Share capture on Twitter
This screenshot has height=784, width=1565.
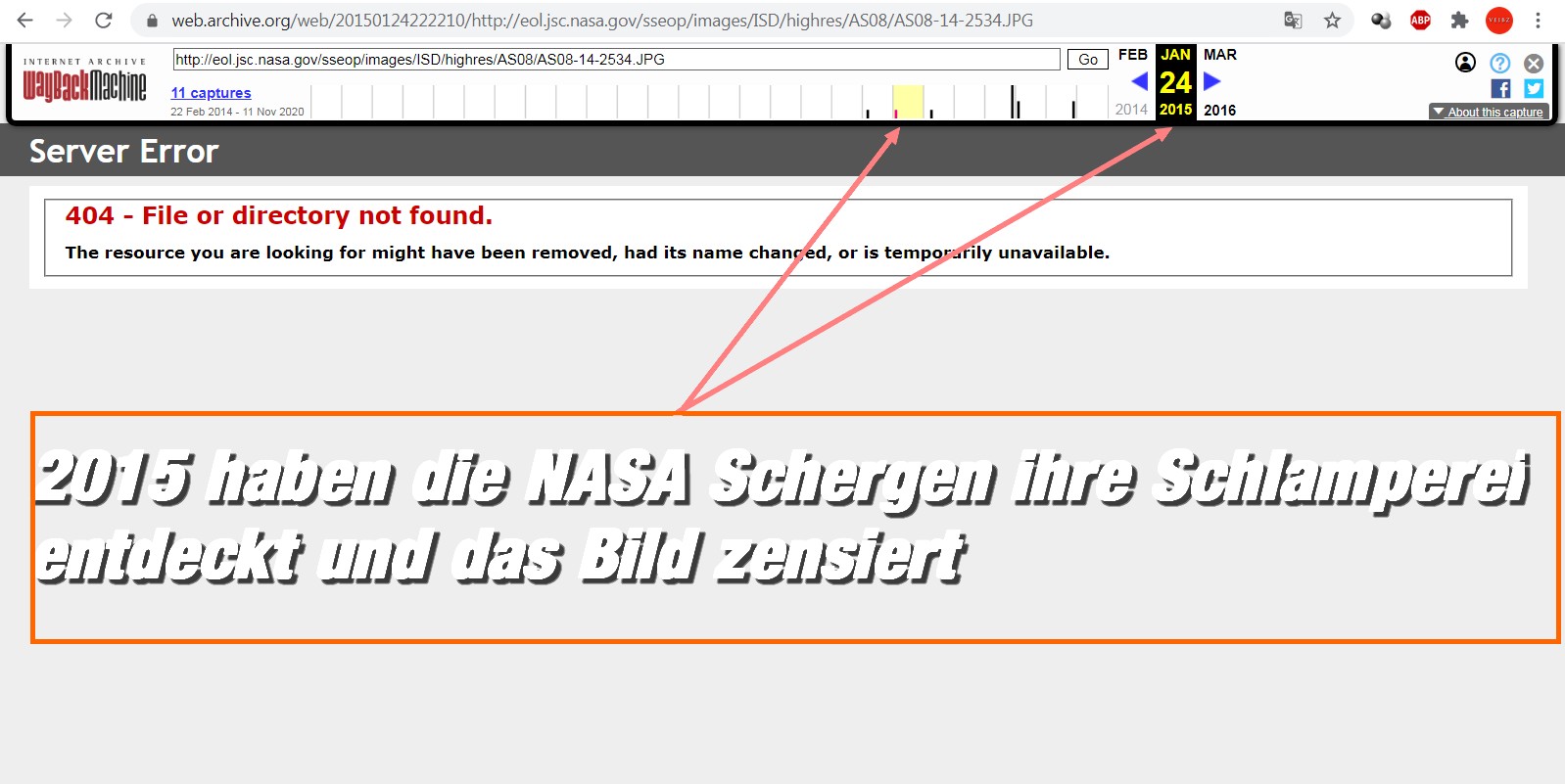(1534, 88)
